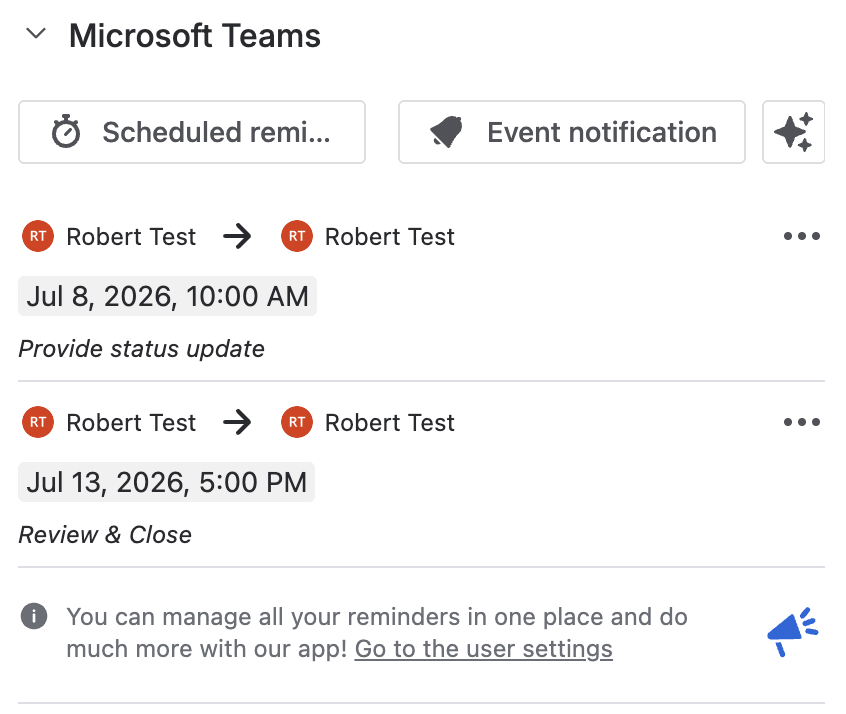Image resolution: width=846 pixels, height=714 pixels.
Task: Click the Jul 8, 2026, 10:00 AM date badge
Action: click(x=167, y=296)
